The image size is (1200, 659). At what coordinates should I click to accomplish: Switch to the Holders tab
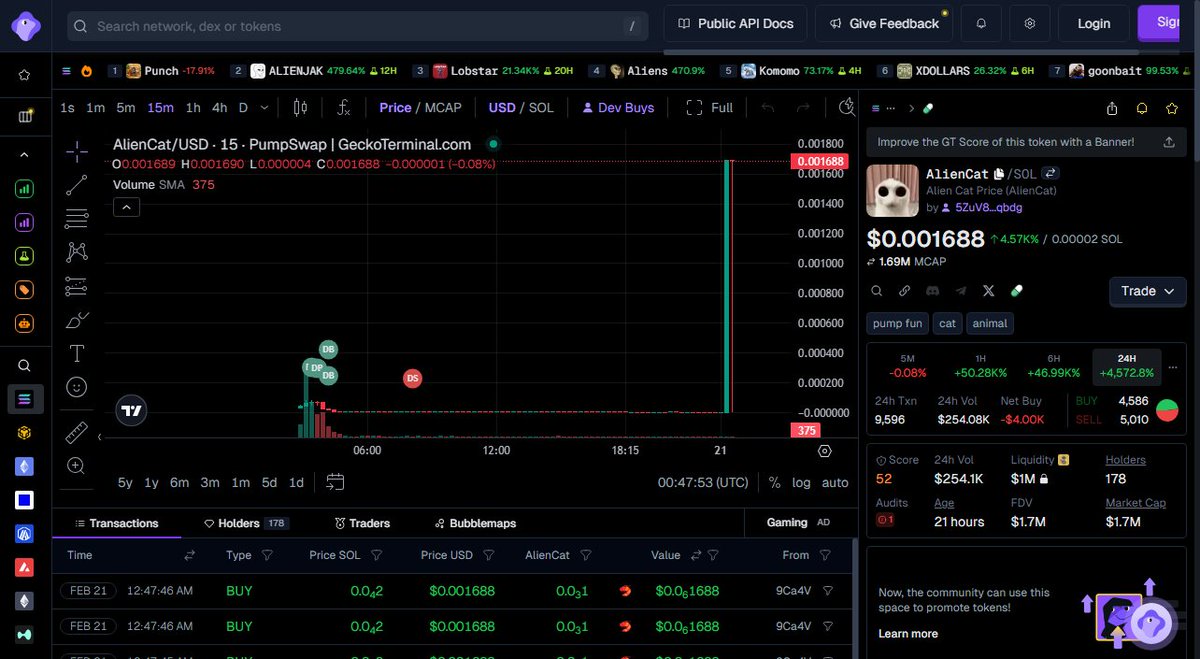coord(246,523)
